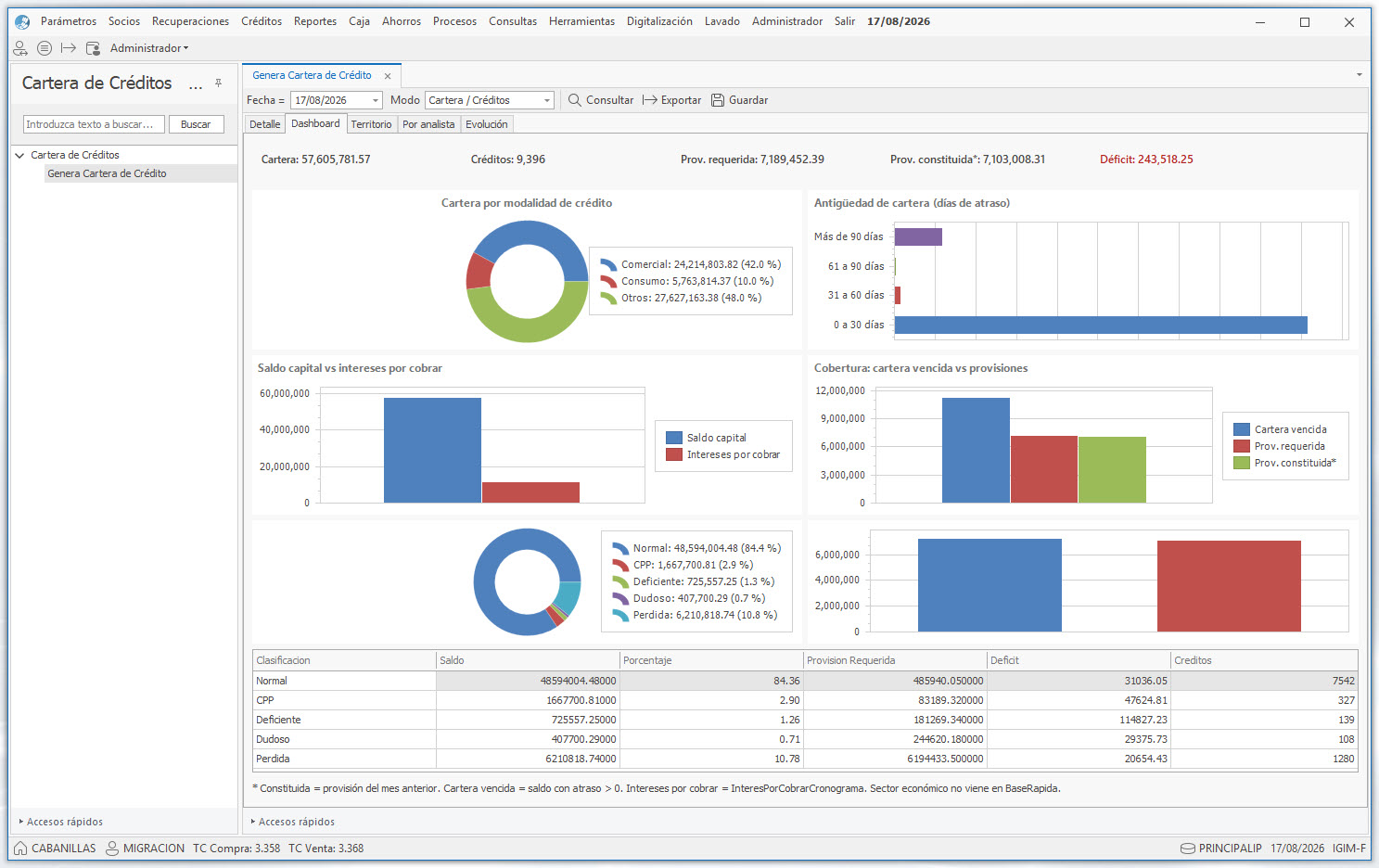This screenshot has height=868, width=1379.
Task: Click the Salir menu option
Action: pyautogui.click(x=845, y=21)
